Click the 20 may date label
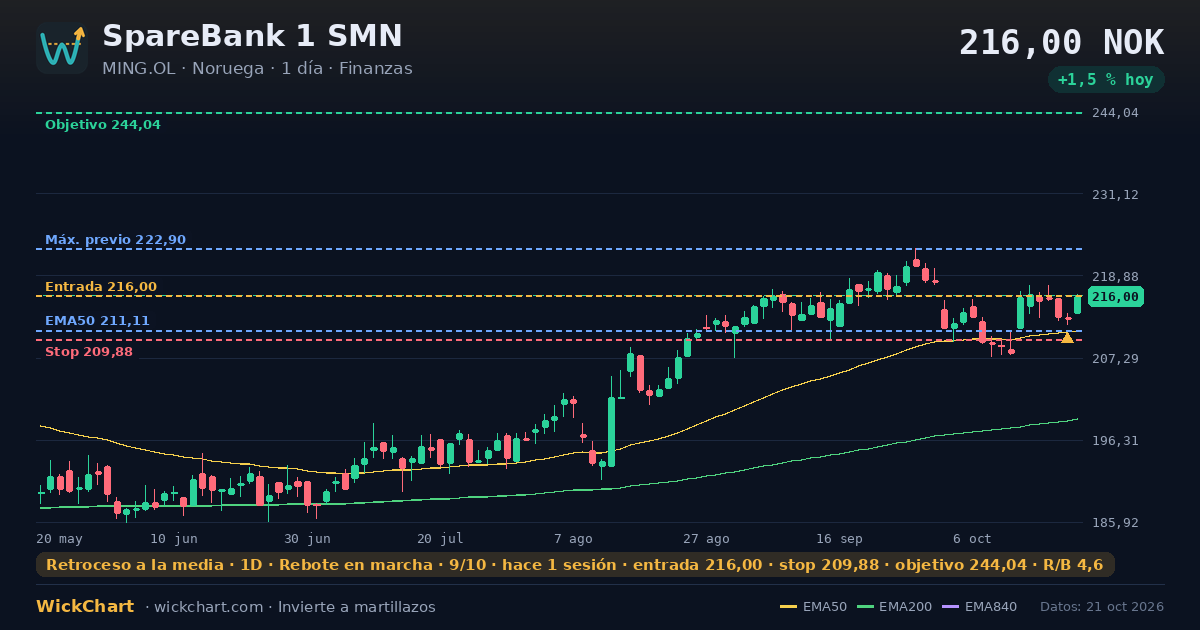This screenshot has height=630, width=1200. point(59,538)
